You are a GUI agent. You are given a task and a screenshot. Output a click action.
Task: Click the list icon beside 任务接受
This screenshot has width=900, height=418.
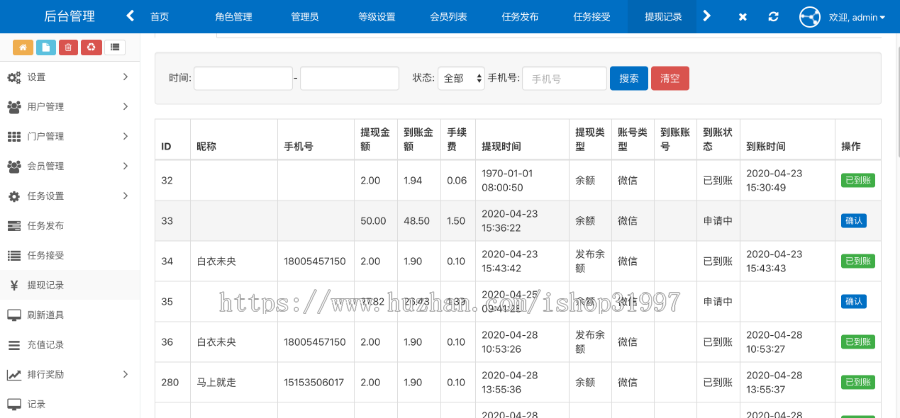(x=14, y=256)
